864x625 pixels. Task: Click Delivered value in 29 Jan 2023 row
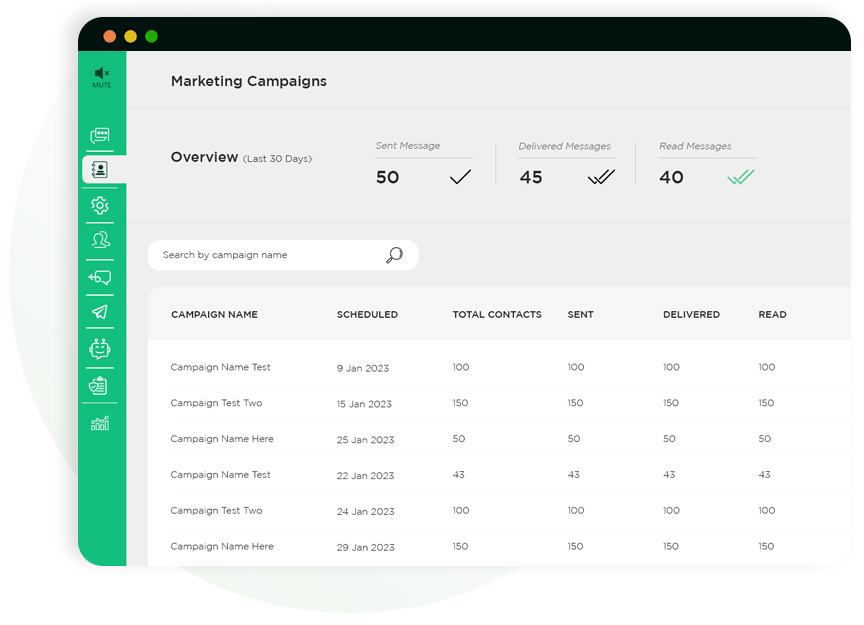[671, 546]
